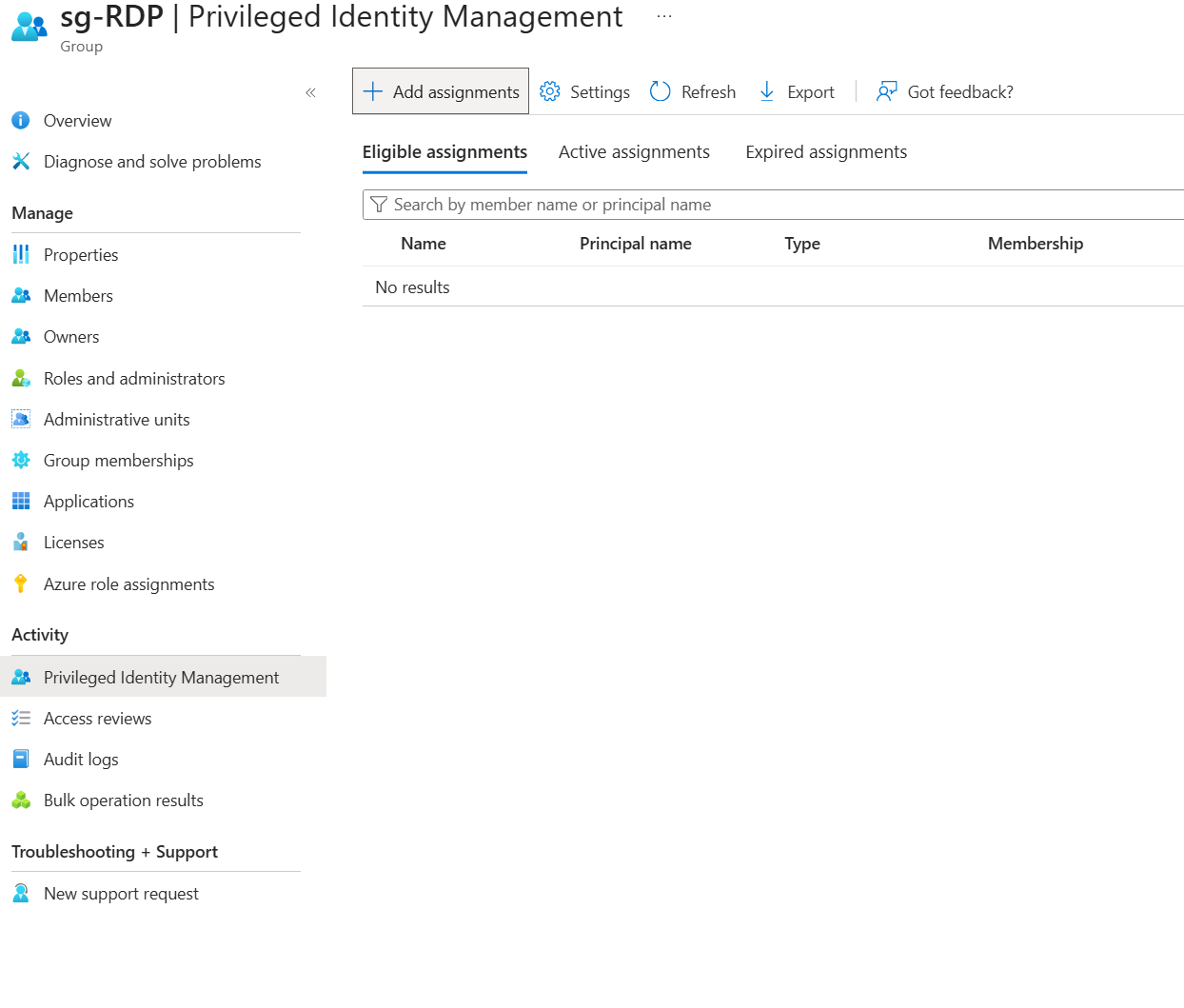Open Access reviews in the Activity section
The image size is (1184, 1008).
coord(97,719)
